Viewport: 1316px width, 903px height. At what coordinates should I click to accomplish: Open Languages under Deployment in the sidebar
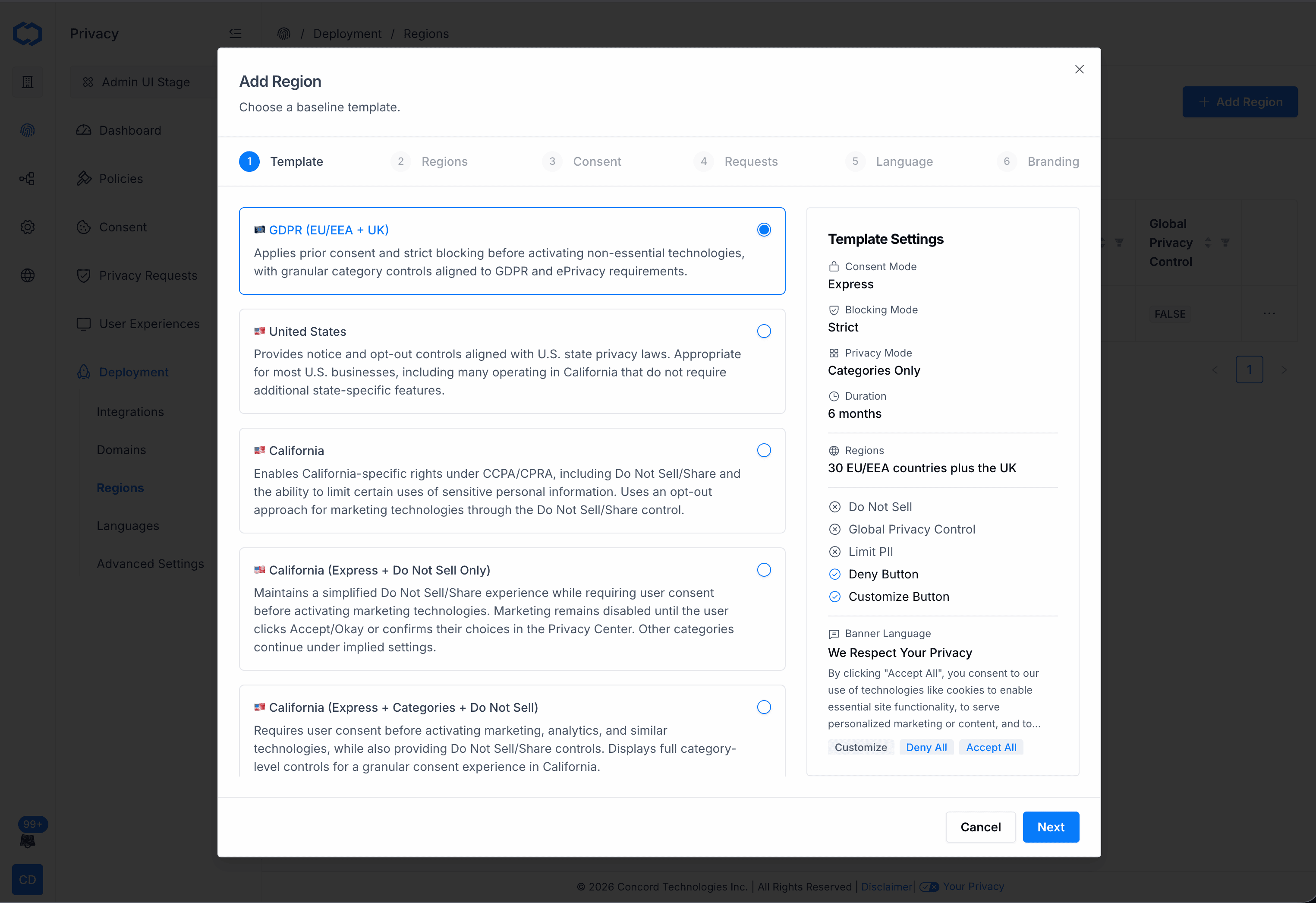point(127,525)
